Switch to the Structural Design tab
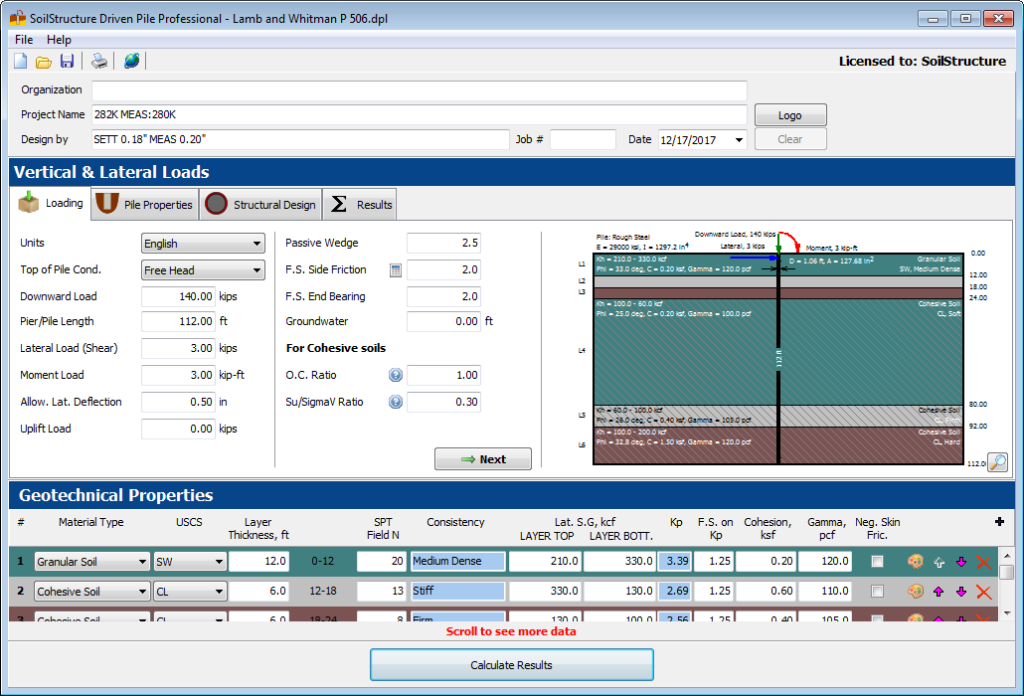1024x696 pixels. tap(261, 205)
